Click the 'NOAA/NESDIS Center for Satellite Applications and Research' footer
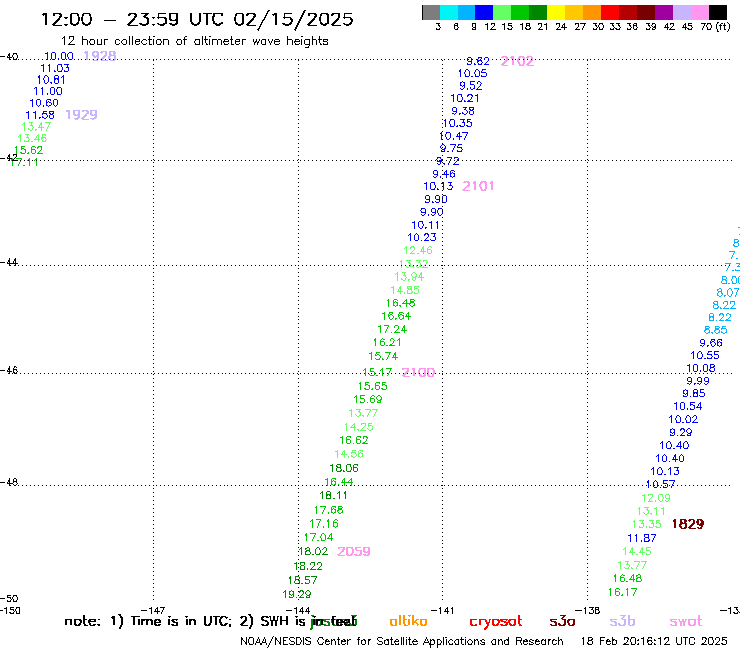740x650 pixels. 402,642
